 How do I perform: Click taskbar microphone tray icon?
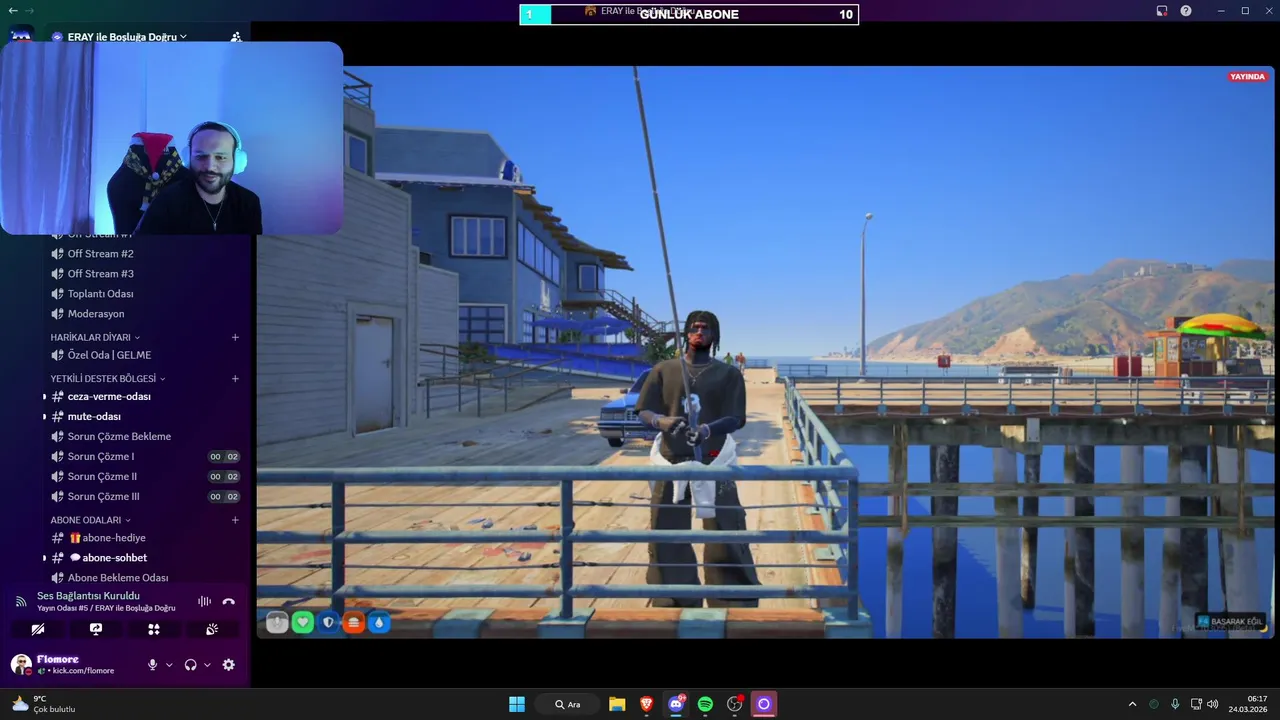1175,704
